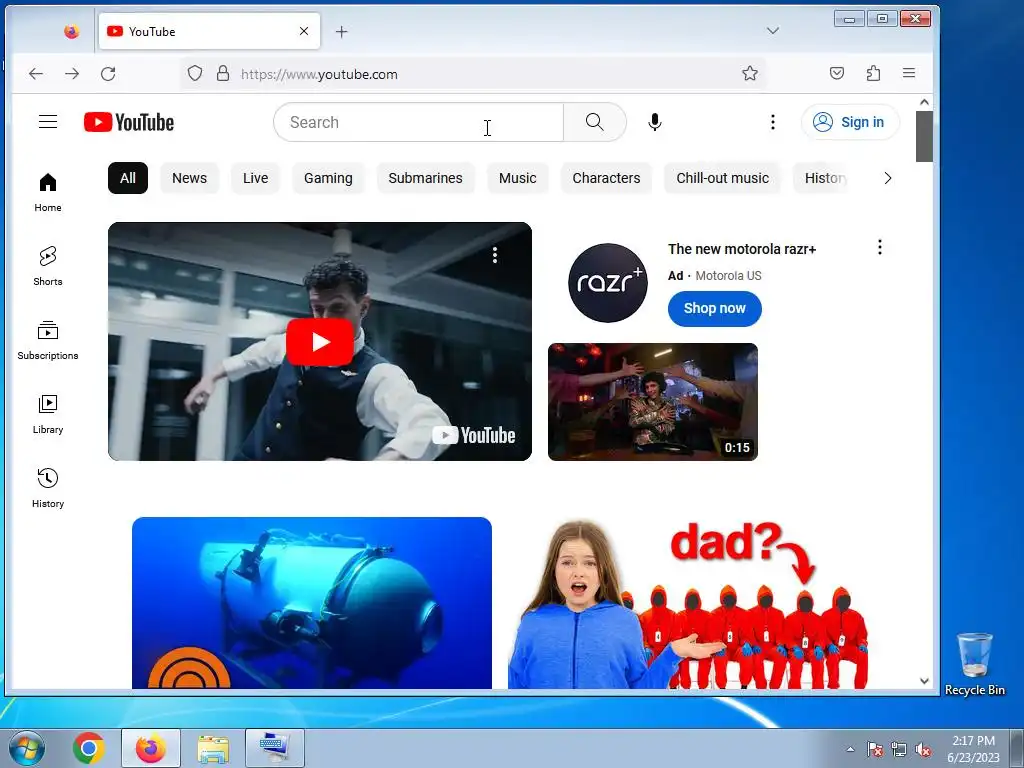
Task: Show hidden system tray icons
Action: coord(850,749)
